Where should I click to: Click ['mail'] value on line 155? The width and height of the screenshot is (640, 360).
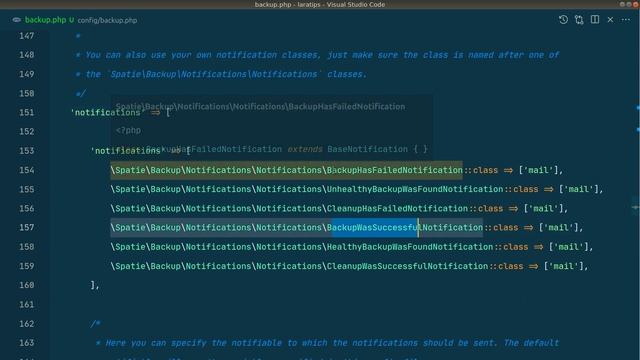(x=578, y=189)
